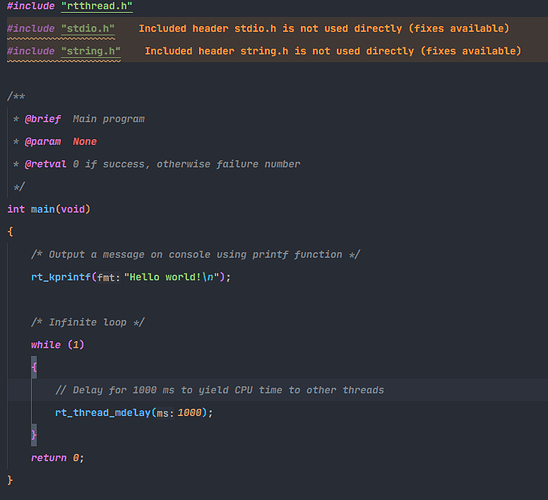This screenshot has height=500, width=548.
Task: Click the Delay for 1000 ms comment
Action: tap(219, 390)
